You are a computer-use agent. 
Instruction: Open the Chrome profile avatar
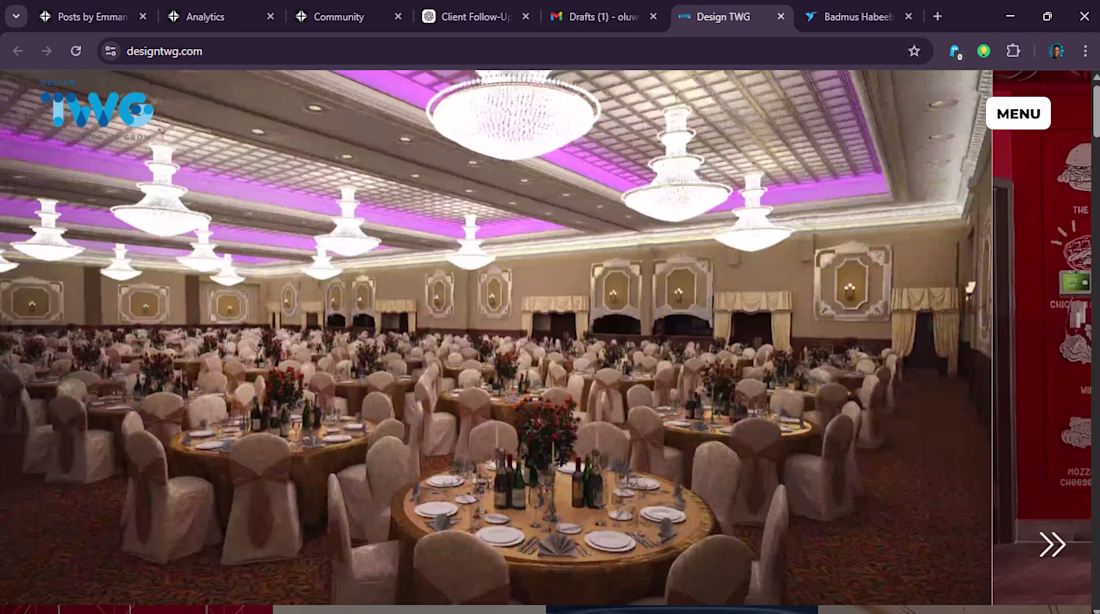(x=1056, y=51)
